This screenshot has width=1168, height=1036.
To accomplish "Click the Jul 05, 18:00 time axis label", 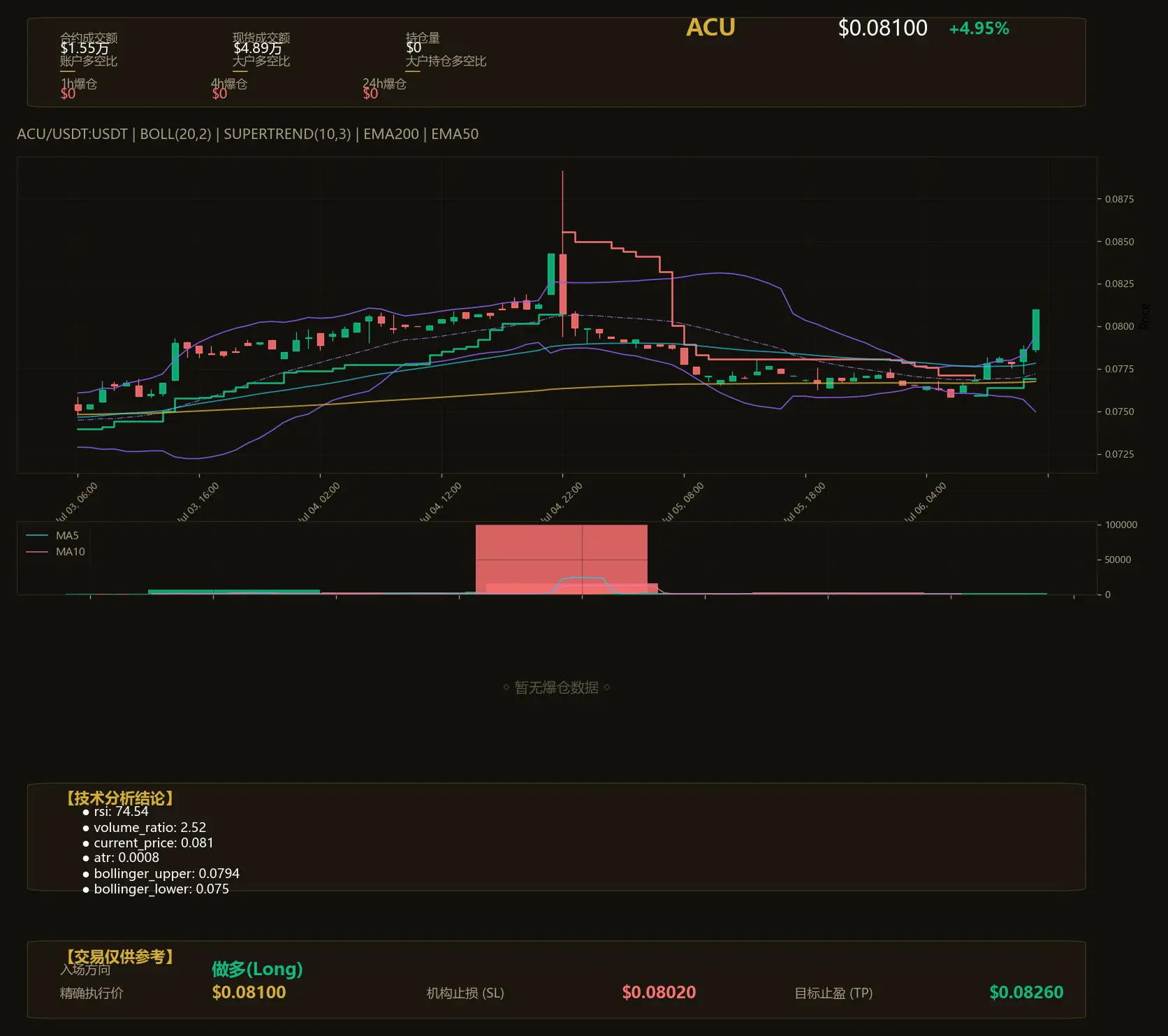I will [804, 502].
